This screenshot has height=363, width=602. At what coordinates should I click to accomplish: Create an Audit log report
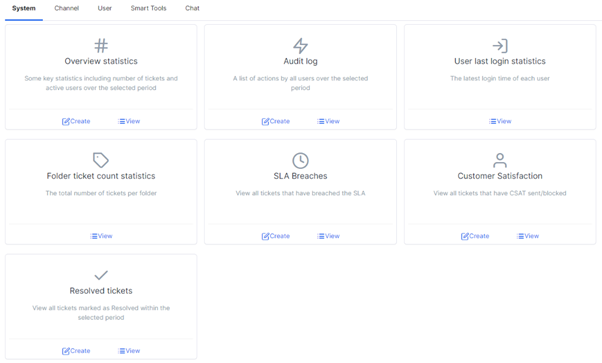click(x=276, y=121)
